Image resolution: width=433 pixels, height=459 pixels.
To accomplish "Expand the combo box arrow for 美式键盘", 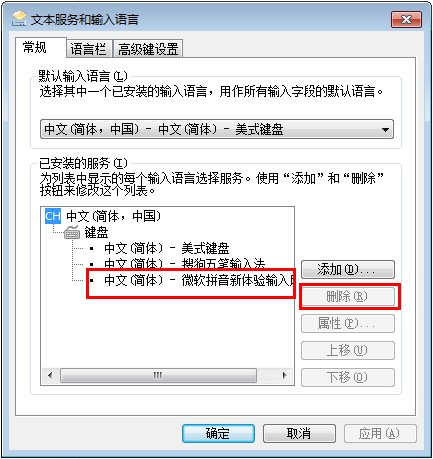I will (385, 129).
